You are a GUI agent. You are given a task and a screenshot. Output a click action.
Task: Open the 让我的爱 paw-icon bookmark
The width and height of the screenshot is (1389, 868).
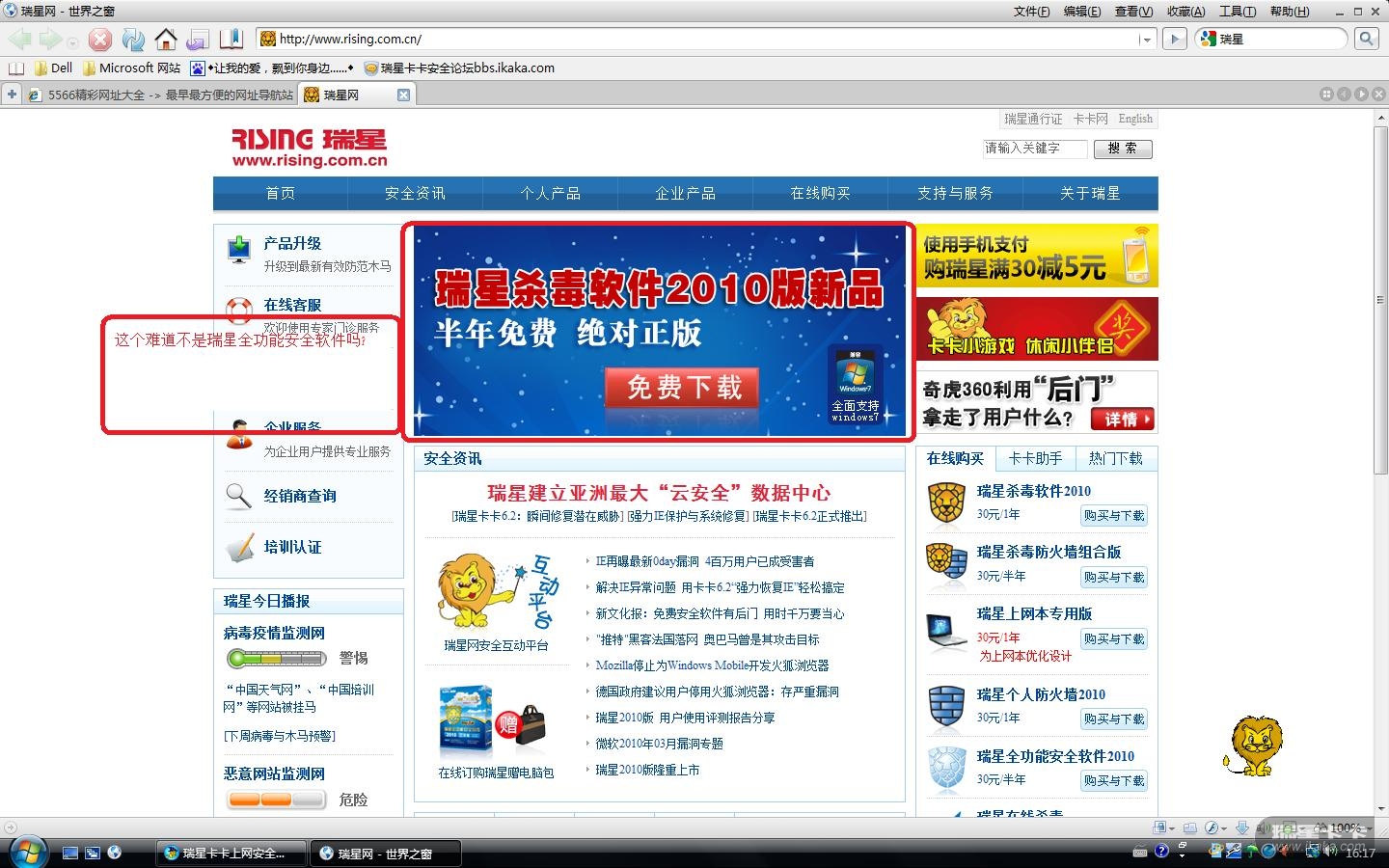(x=272, y=68)
